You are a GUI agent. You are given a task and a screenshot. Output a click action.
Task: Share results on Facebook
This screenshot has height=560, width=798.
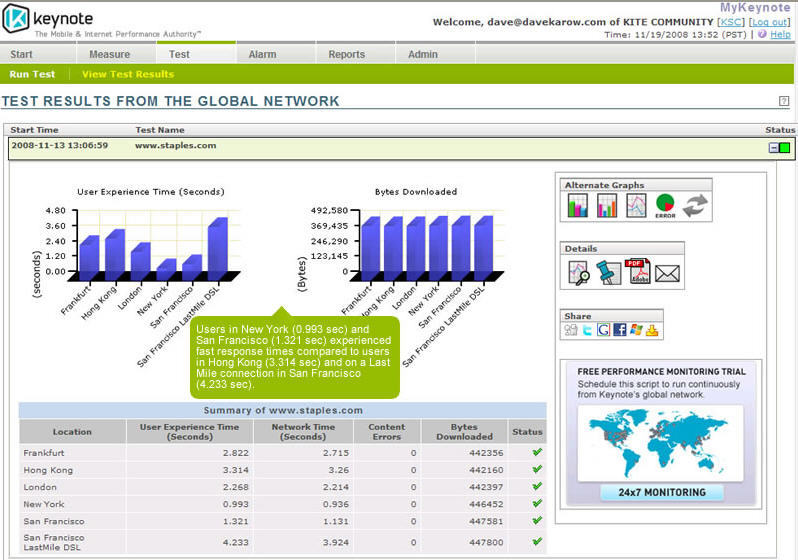click(619, 330)
